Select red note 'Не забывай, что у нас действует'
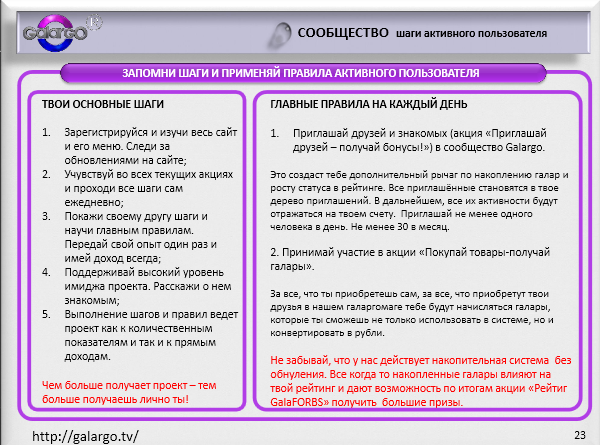600x445 pixels. tap(421, 381)
